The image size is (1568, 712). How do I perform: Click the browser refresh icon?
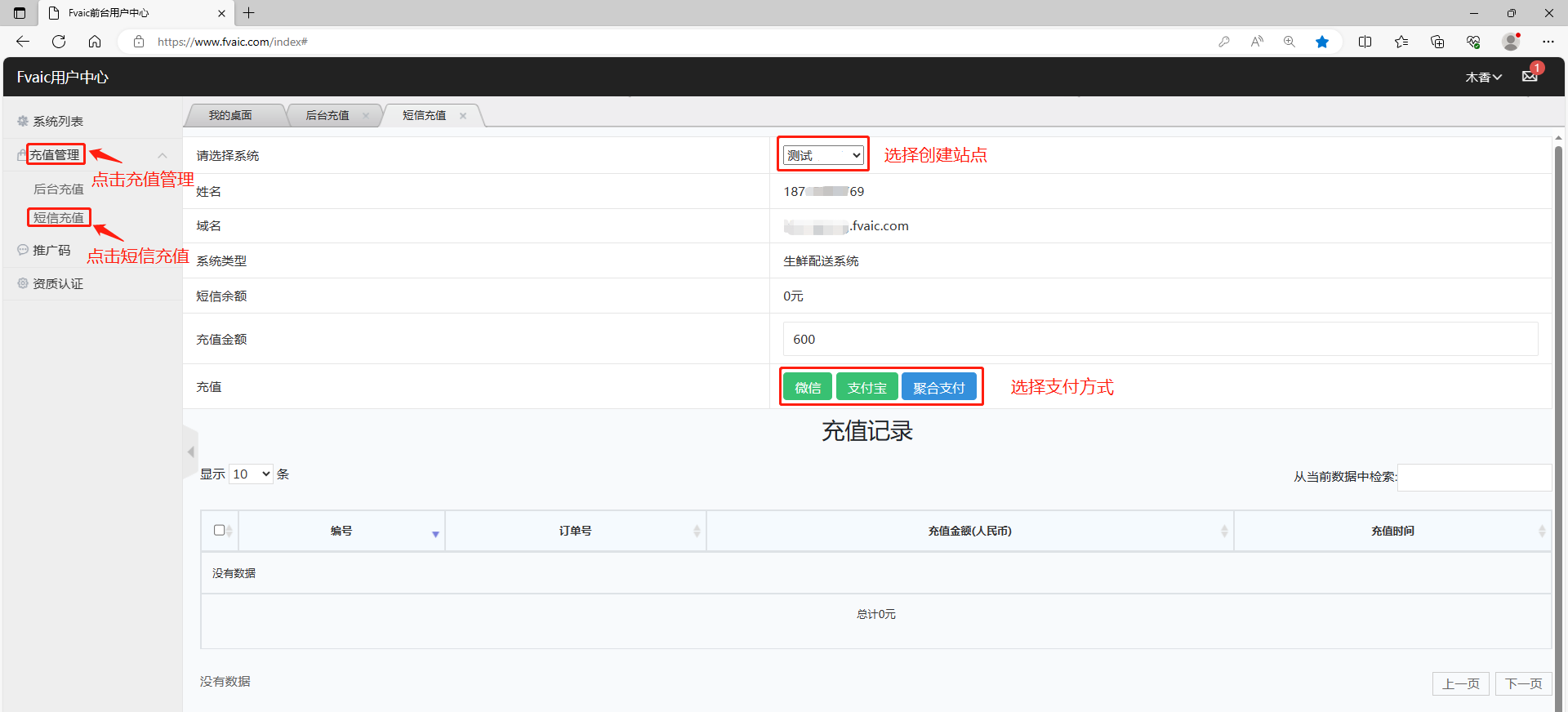tap(59, 42)
